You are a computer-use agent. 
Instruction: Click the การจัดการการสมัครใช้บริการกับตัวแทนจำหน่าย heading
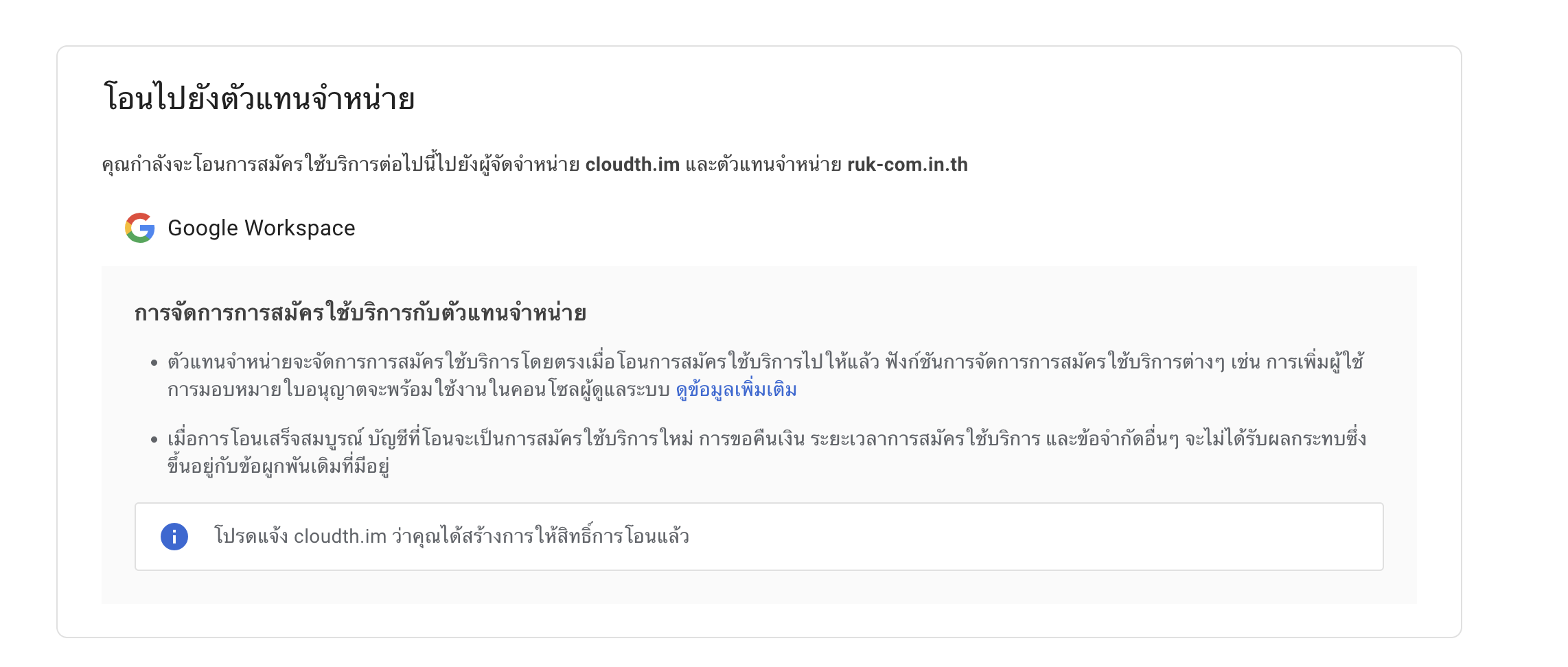point(360,313)
